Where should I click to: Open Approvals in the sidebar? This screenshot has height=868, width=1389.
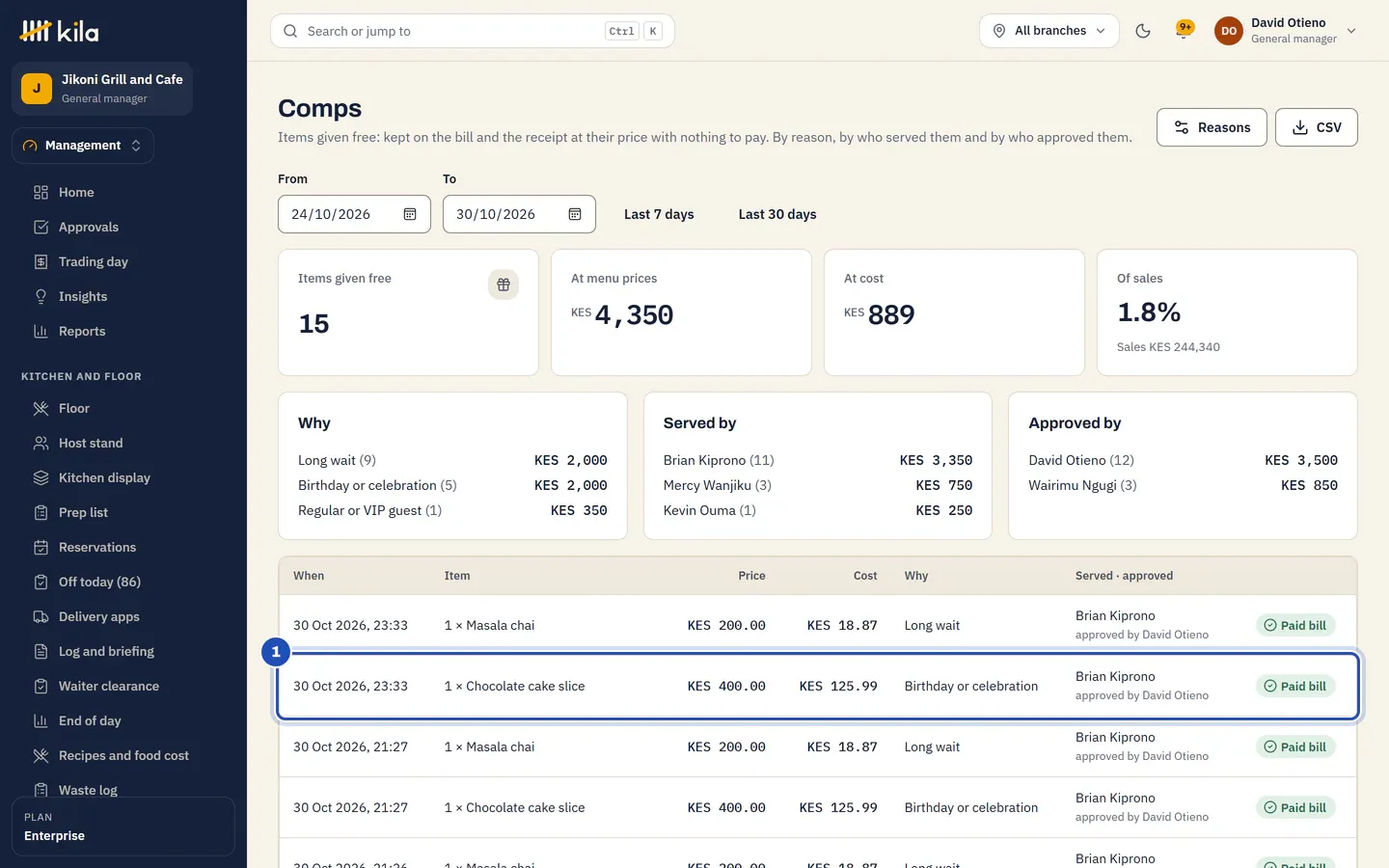[89, 227]
